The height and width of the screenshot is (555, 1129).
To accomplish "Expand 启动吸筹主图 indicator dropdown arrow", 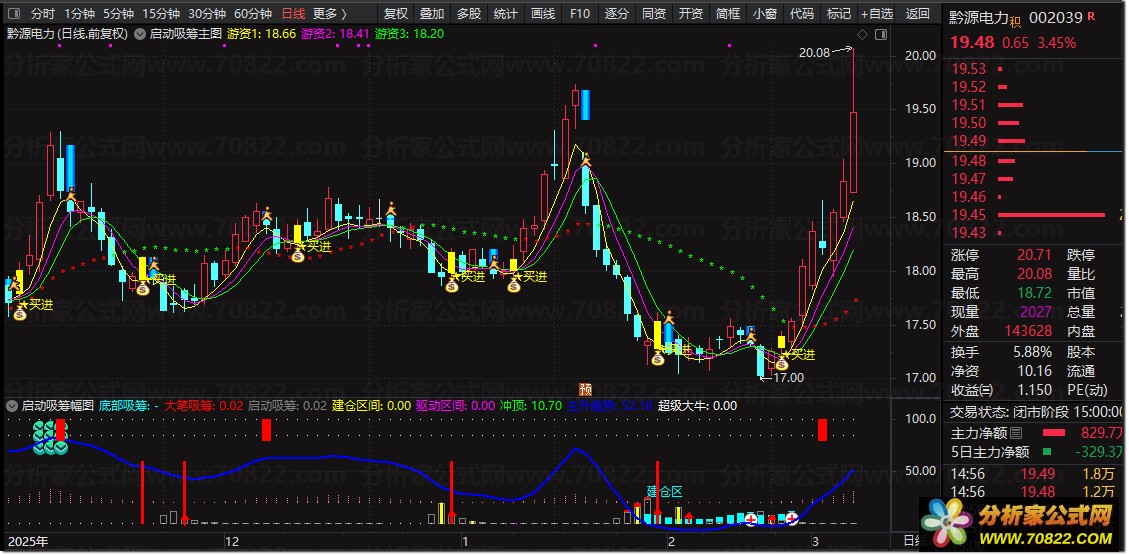I will tap(140, 33).
